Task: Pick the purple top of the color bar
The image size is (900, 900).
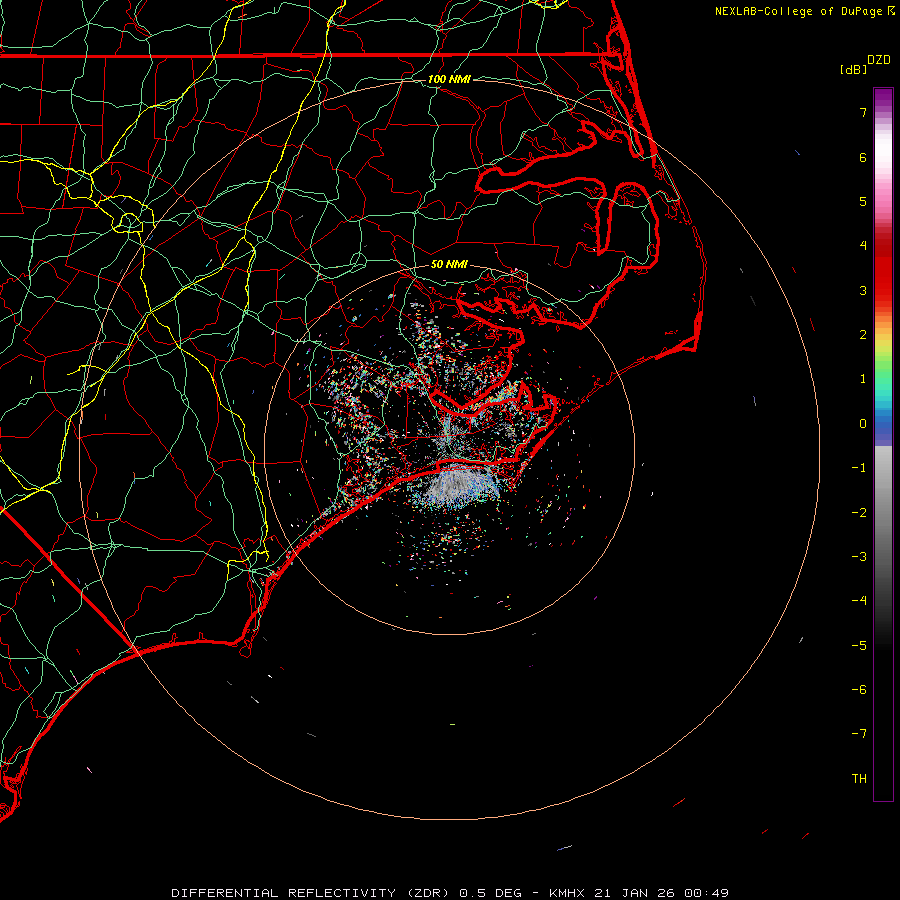Action: pos(883,95)
